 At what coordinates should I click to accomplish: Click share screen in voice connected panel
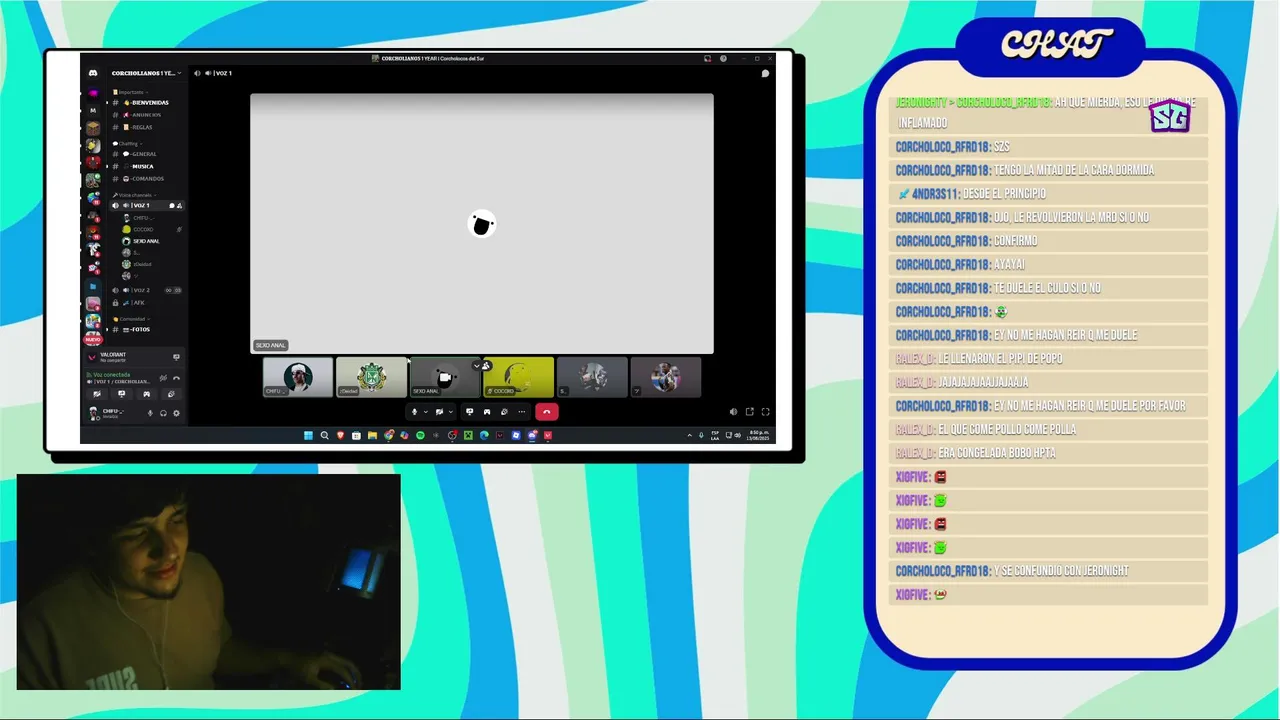[x=122, y=394]
